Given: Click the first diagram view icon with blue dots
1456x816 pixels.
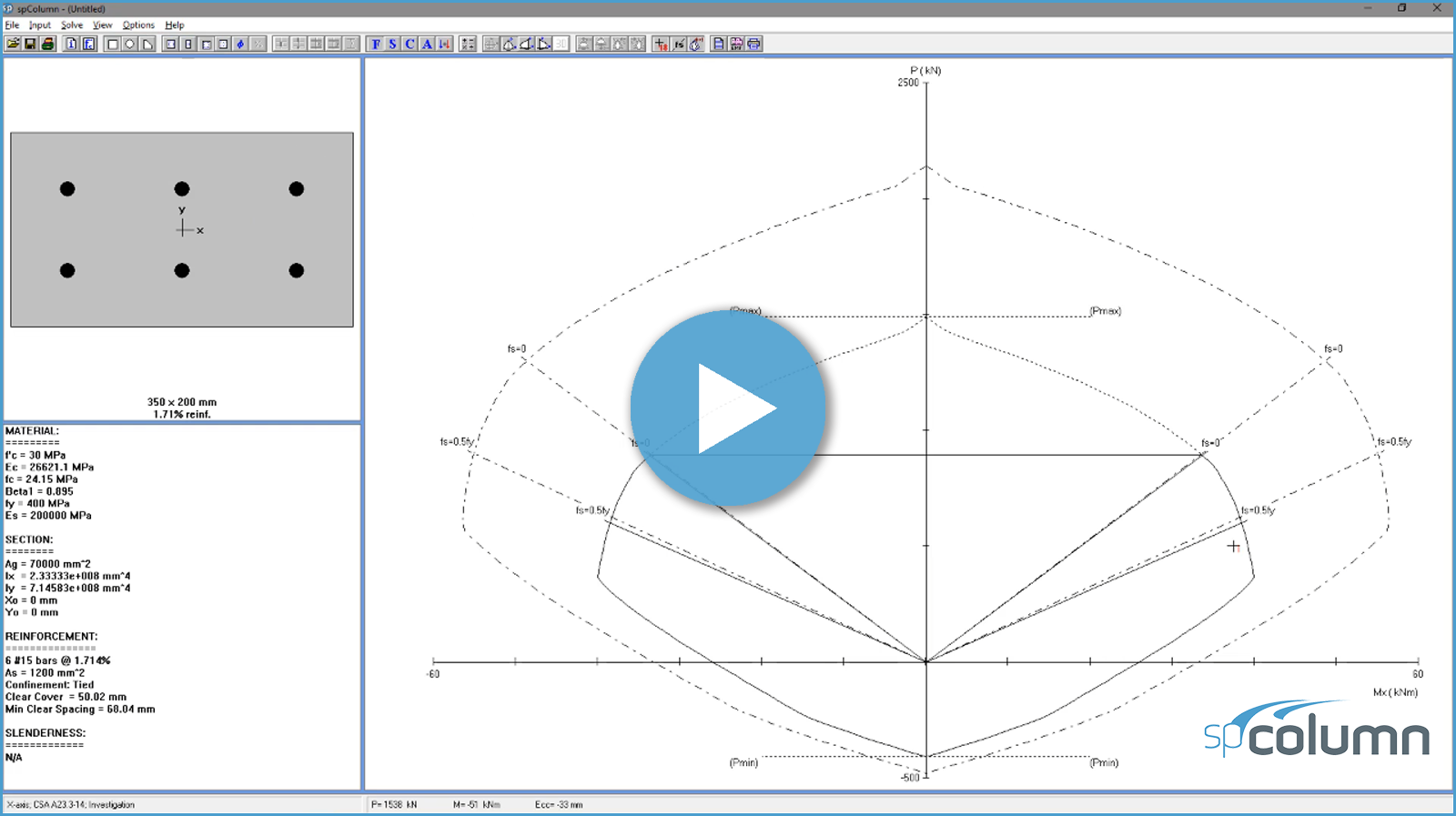Looking at the screenshot, I should [x=509, y=44].
